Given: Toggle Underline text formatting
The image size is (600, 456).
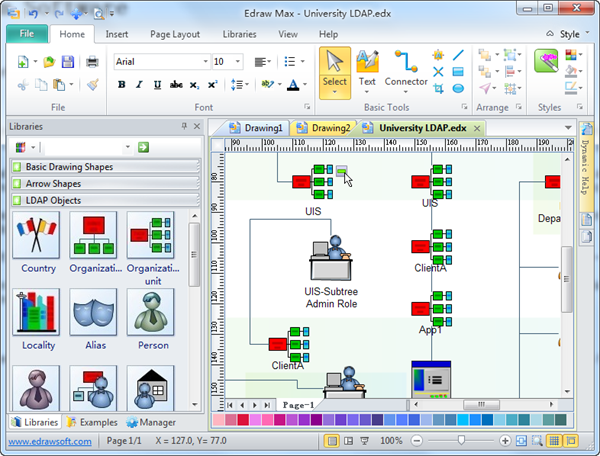Looking at the screenshot, I should (x=157, y=85).
